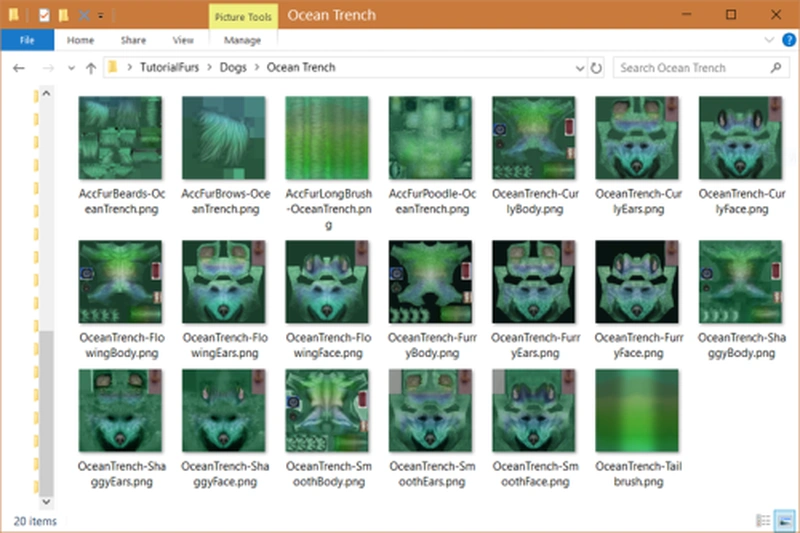Select the OceanTrench-FurryFace.png thumbnail
The height and width of the screenshot is (533, 800).
[x=637, y=282]
